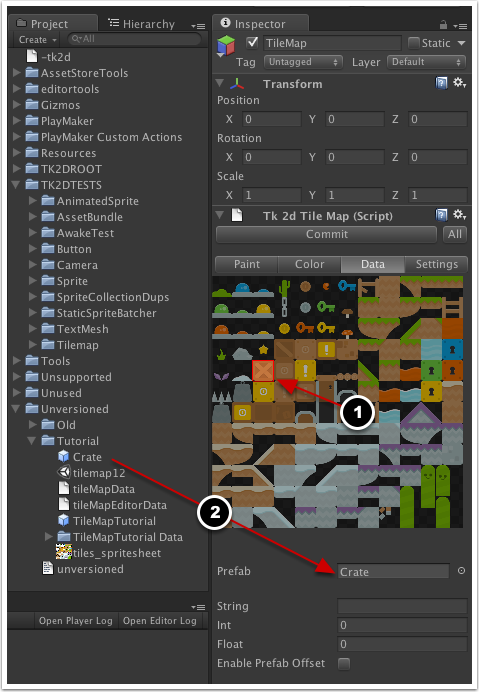Select the highlighted crate tile in palette

pos(263,370)
